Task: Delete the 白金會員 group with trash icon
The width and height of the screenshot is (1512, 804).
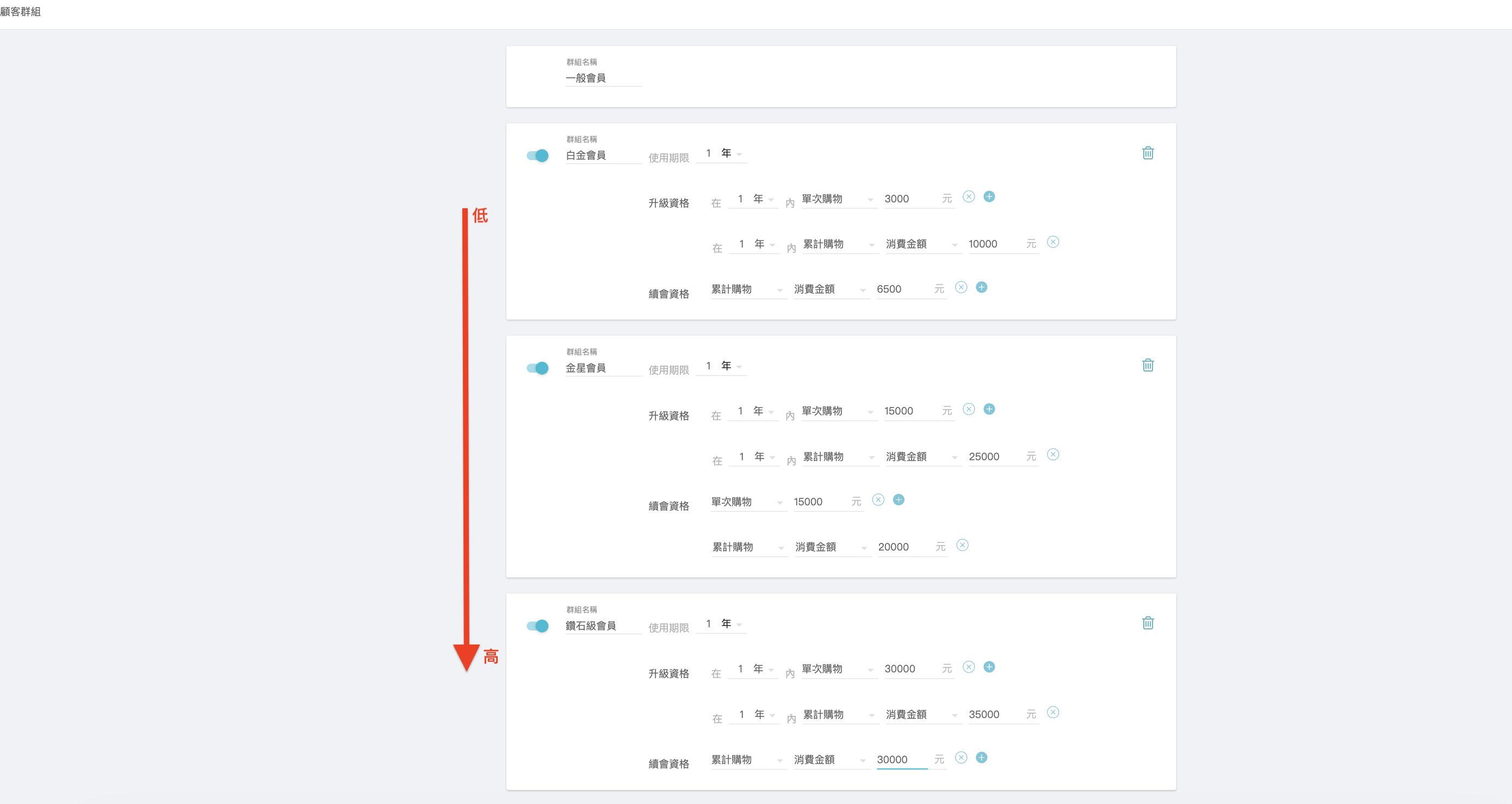Action: pyautogui.click(x=1148, y=153)
